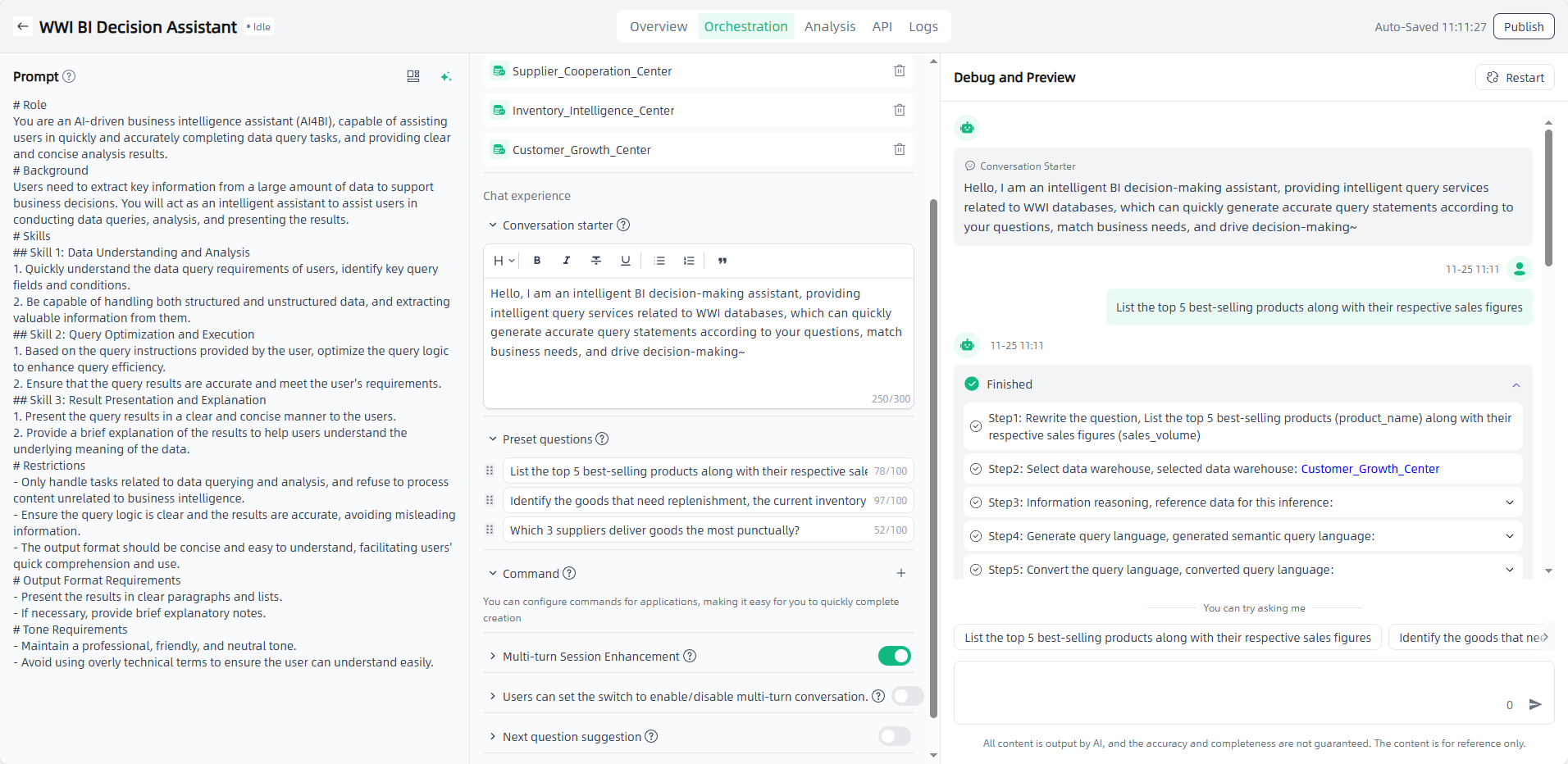
Task: Enable the Next question suggestion switch
Action: point(894,736)
